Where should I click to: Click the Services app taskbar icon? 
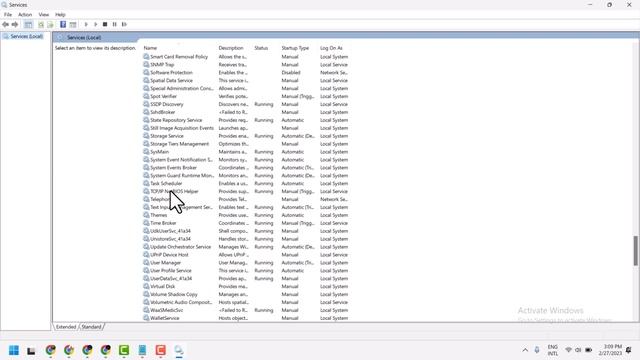pyautogui.click(x=179, y=350)
